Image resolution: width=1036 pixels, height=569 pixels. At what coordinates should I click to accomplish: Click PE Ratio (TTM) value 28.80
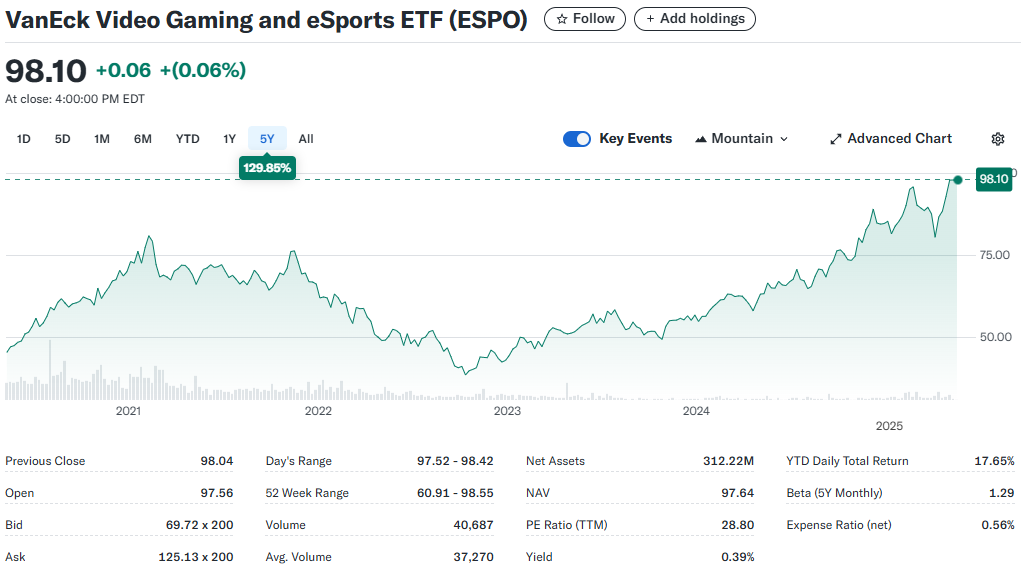tap(737, 525)
